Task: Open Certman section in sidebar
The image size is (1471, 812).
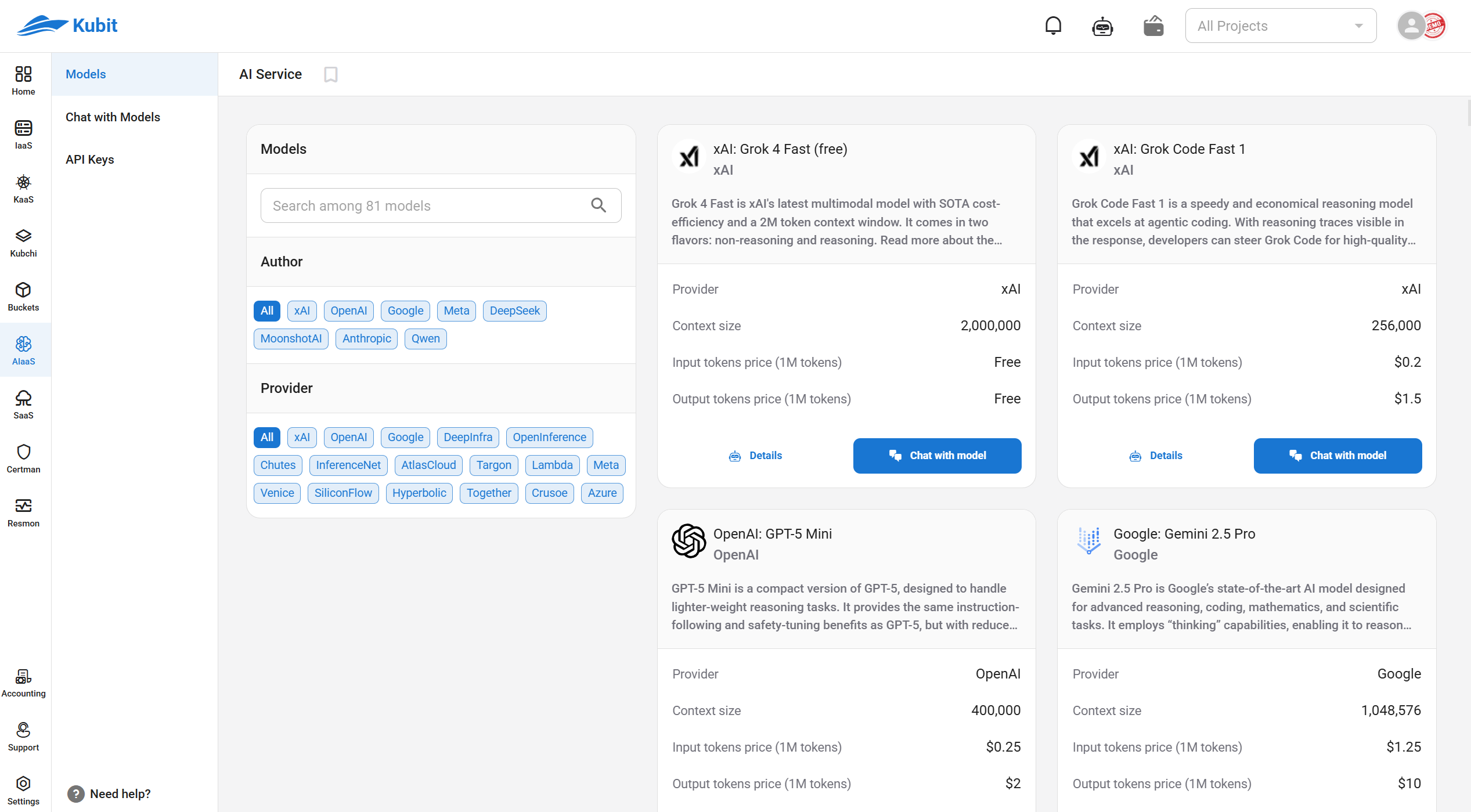Action: [23, 459]
